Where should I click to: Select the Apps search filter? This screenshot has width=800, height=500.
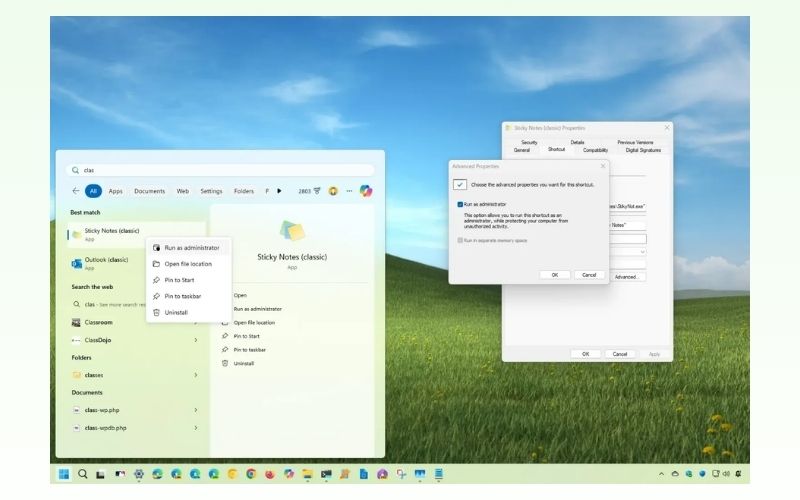pos(116,191)
